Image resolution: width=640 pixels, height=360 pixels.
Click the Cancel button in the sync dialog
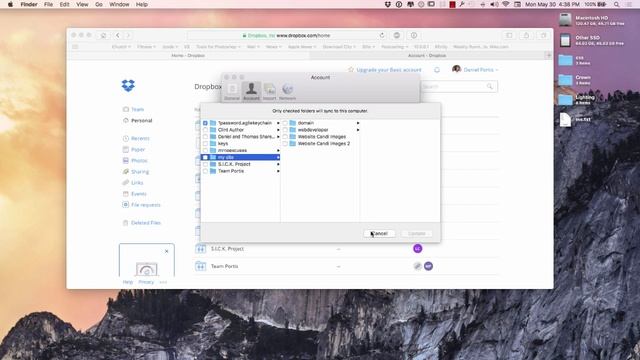coord(379,233)
